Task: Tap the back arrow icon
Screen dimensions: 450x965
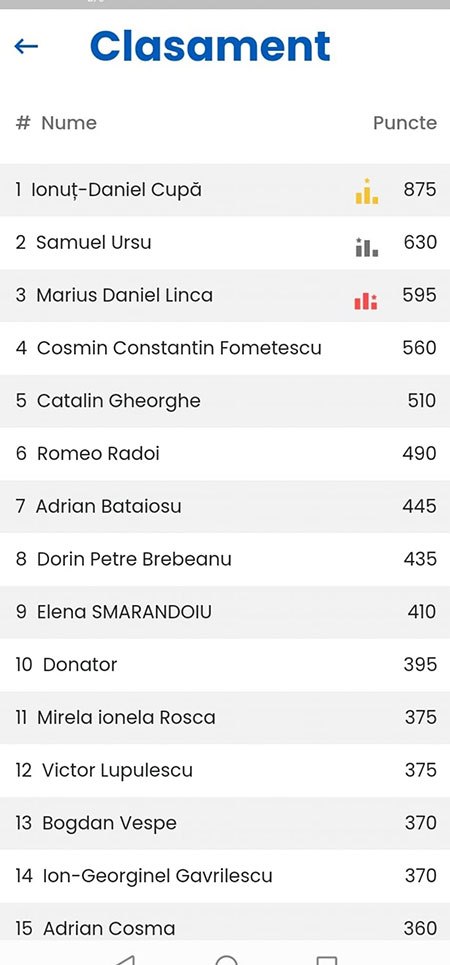Action: [26, 46]
